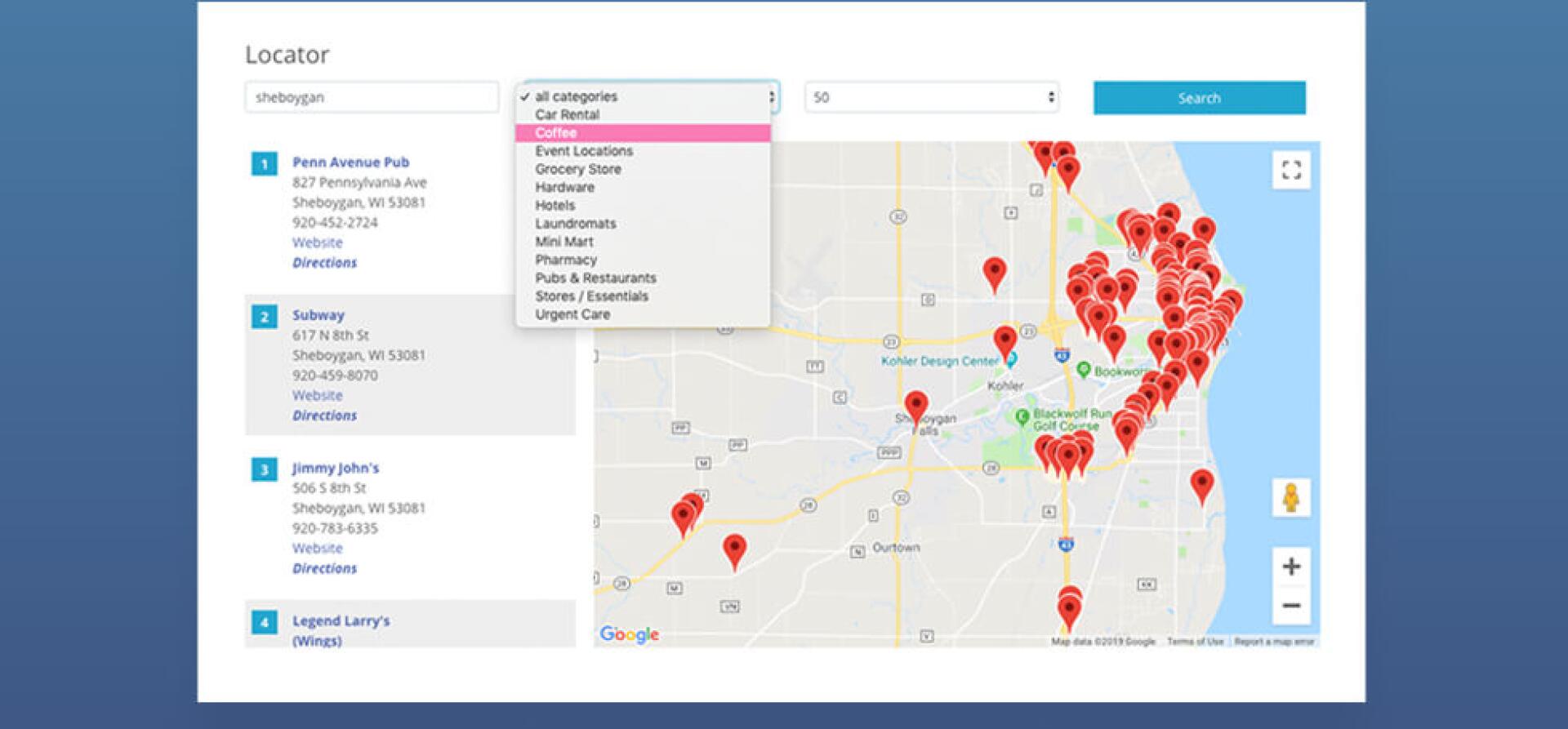Get Directions to Jimmy John's

pos(324,568)
